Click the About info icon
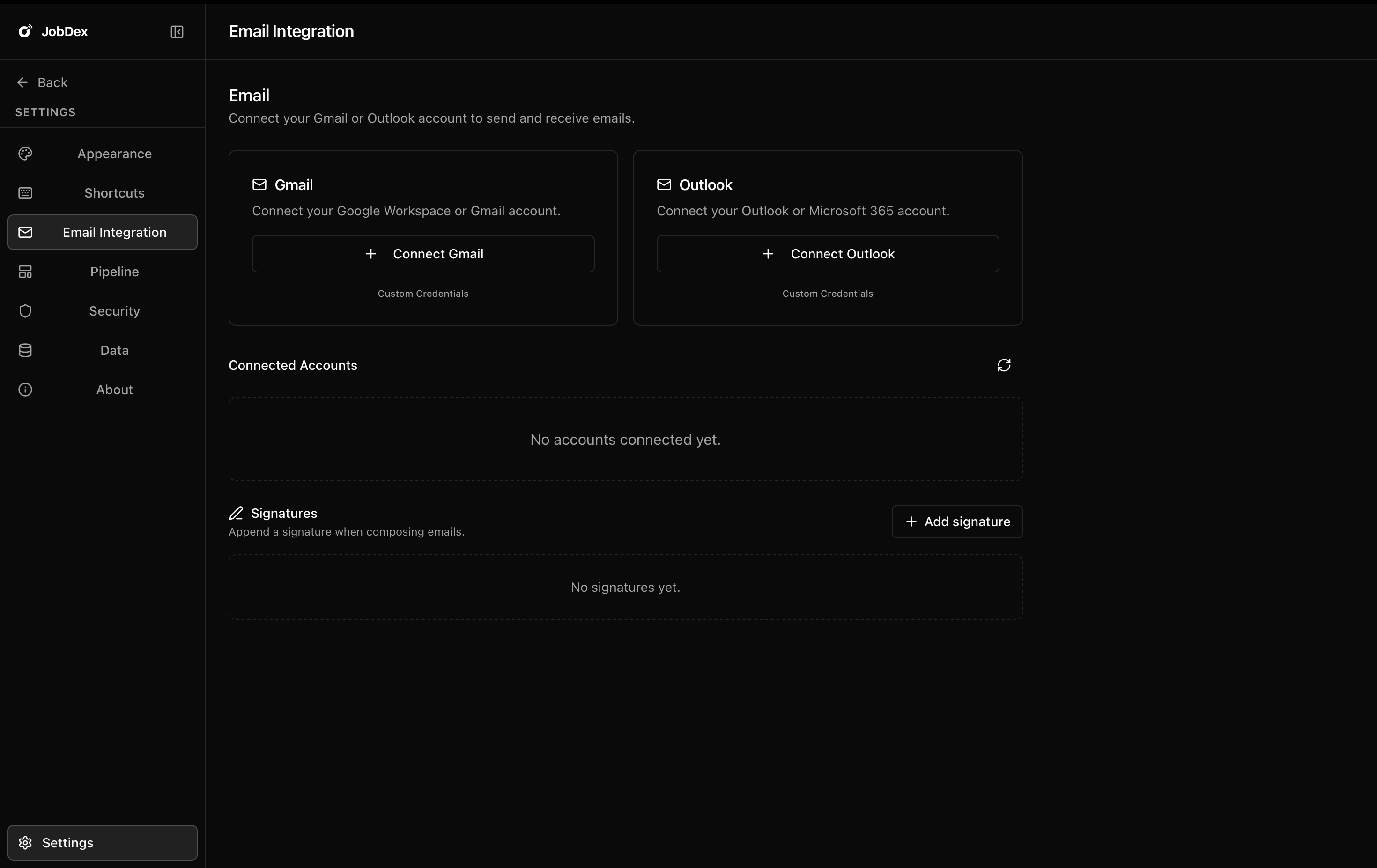Image resolution: width=1377 pixels, height=868 pixels. [x=25, y=390]
